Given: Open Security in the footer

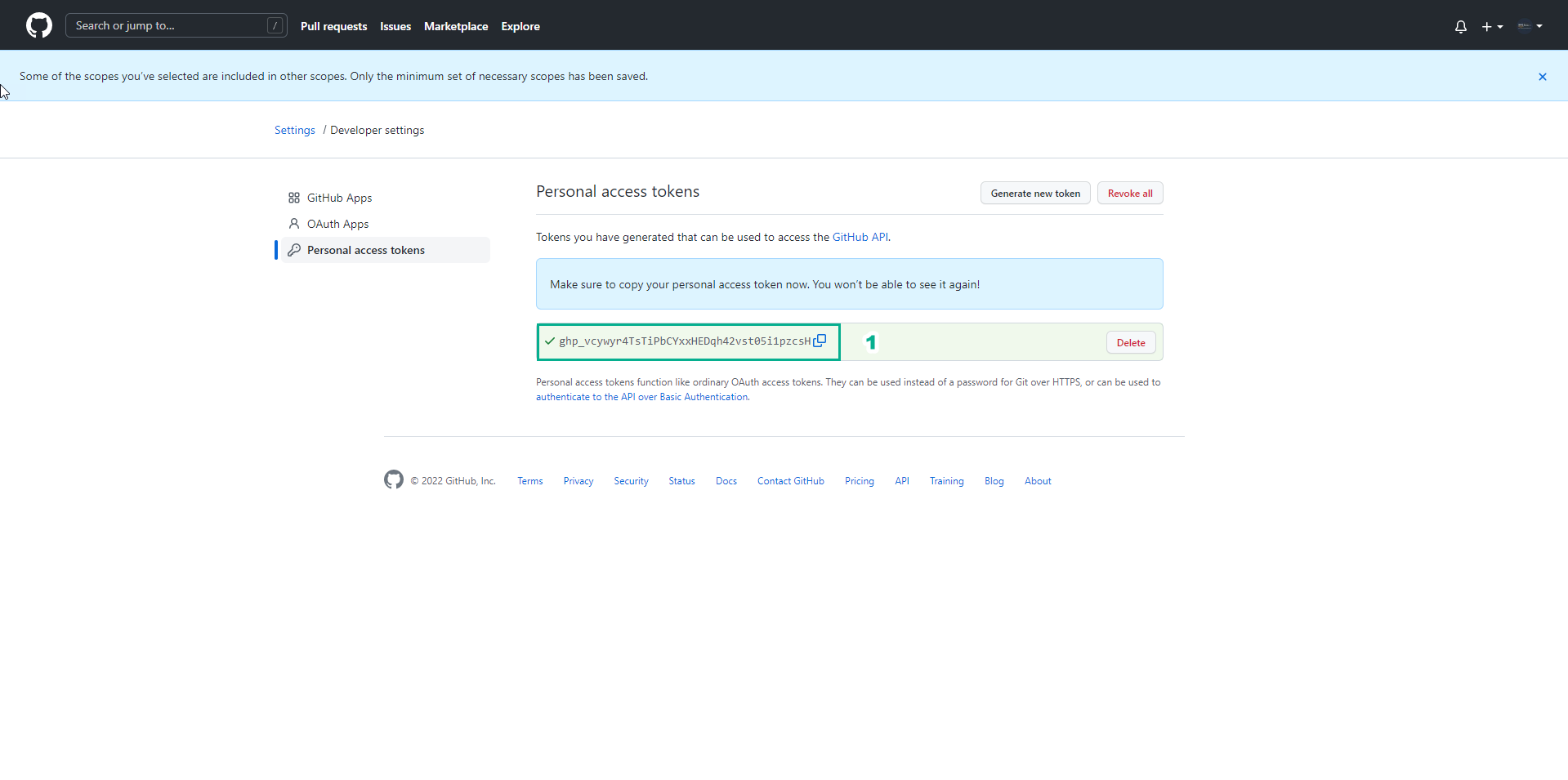Looking at the screenshot, I should point(631,481).
